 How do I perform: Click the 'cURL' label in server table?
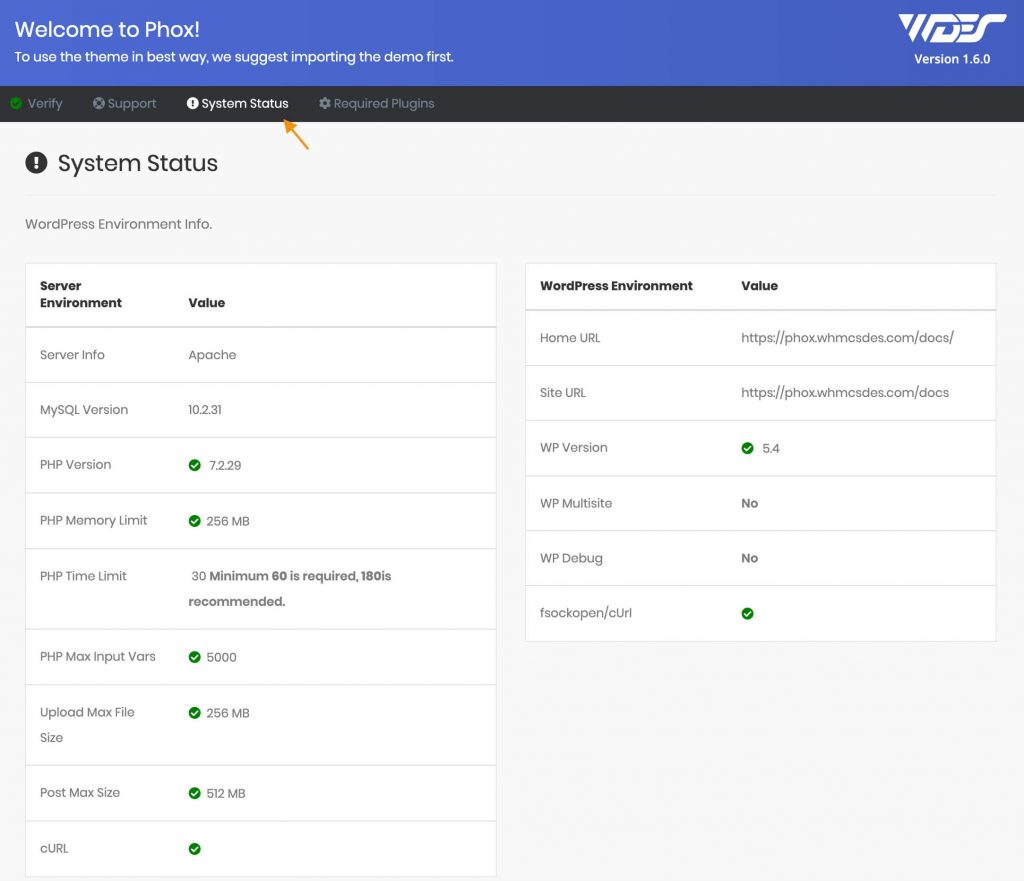(x=54, y=848)
